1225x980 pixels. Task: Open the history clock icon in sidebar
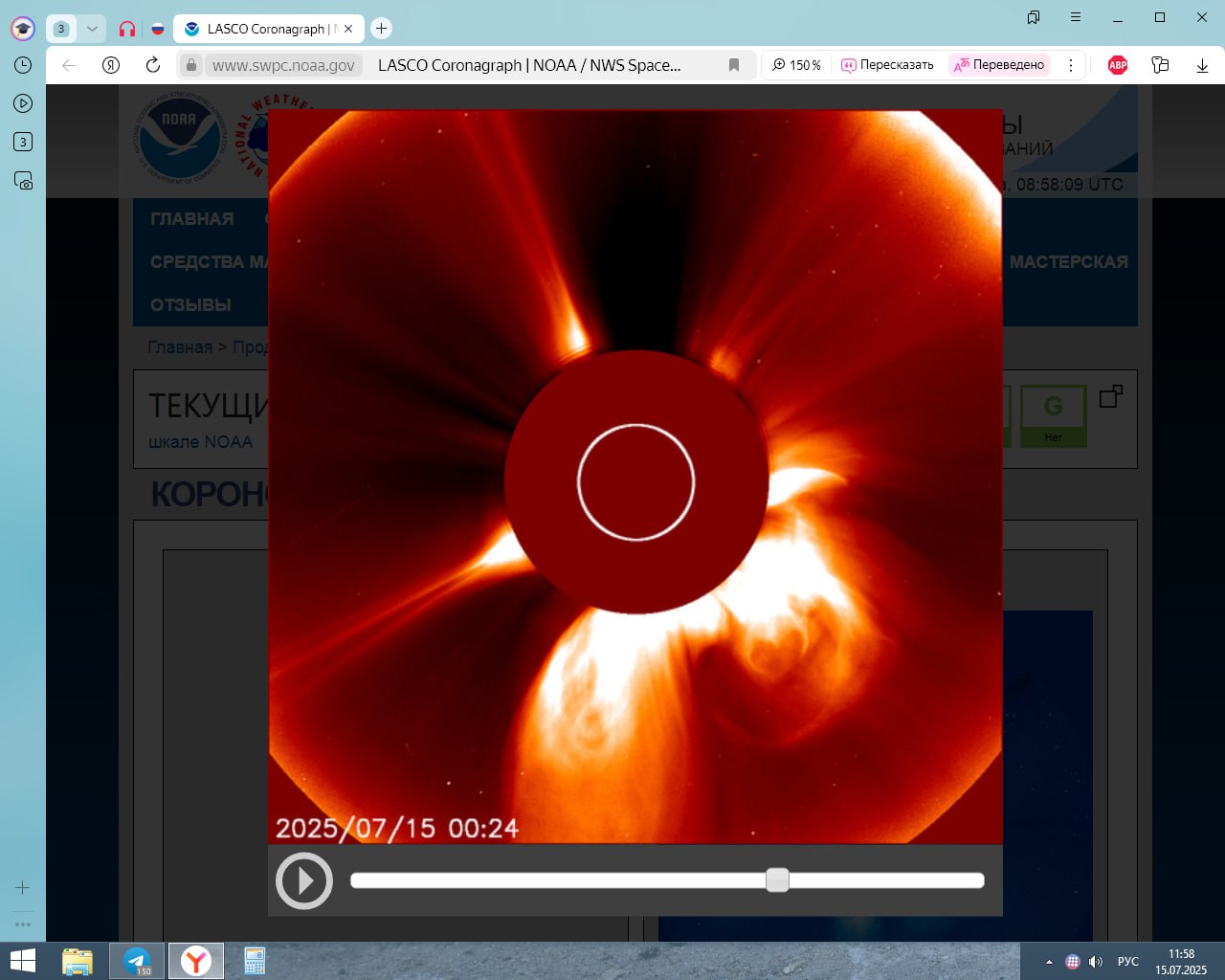coord(23,65)
